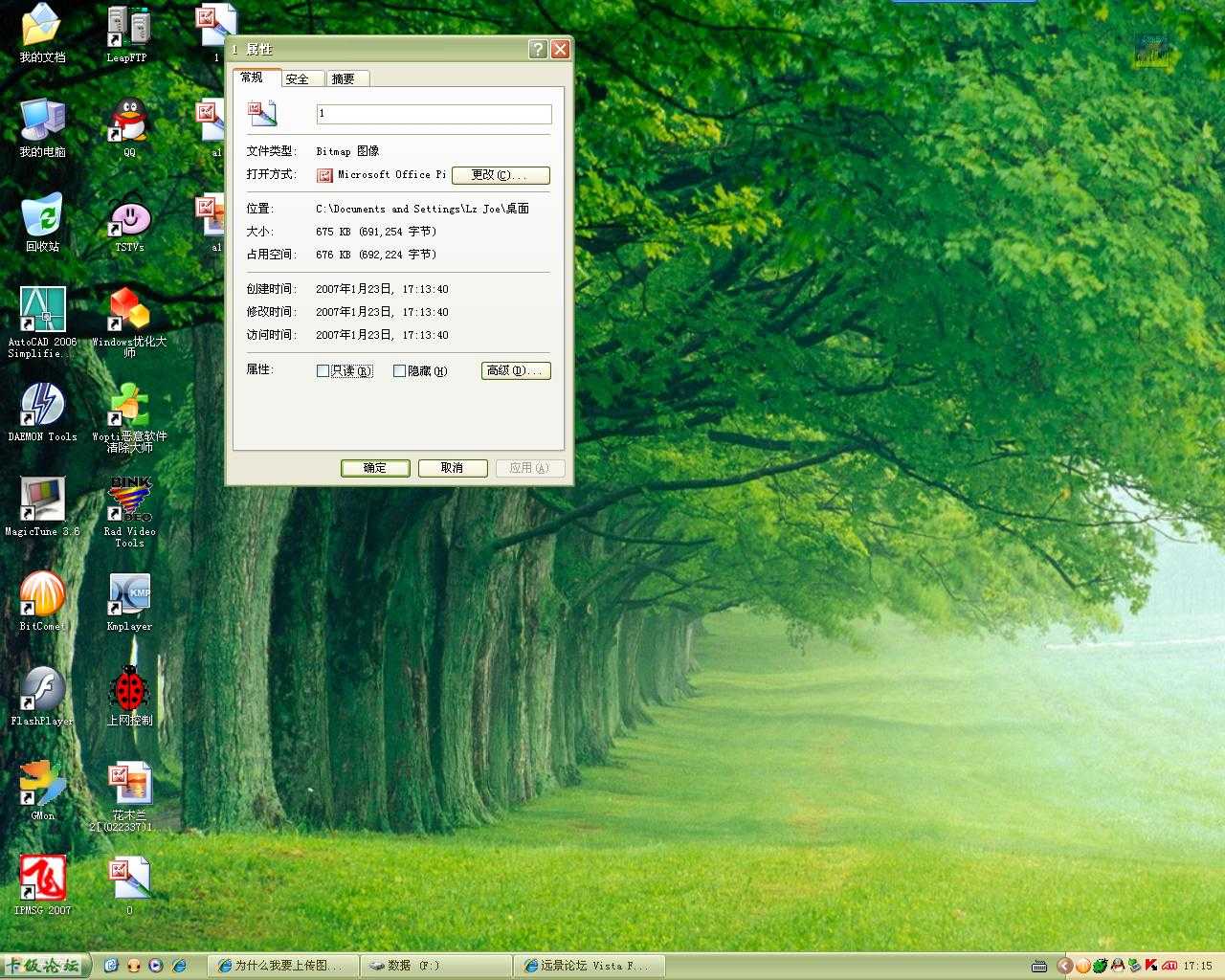Switch to 数据 (F:) taskbar window
Viewport: 1225px width, 980px height.
click(x=436, y=966)
